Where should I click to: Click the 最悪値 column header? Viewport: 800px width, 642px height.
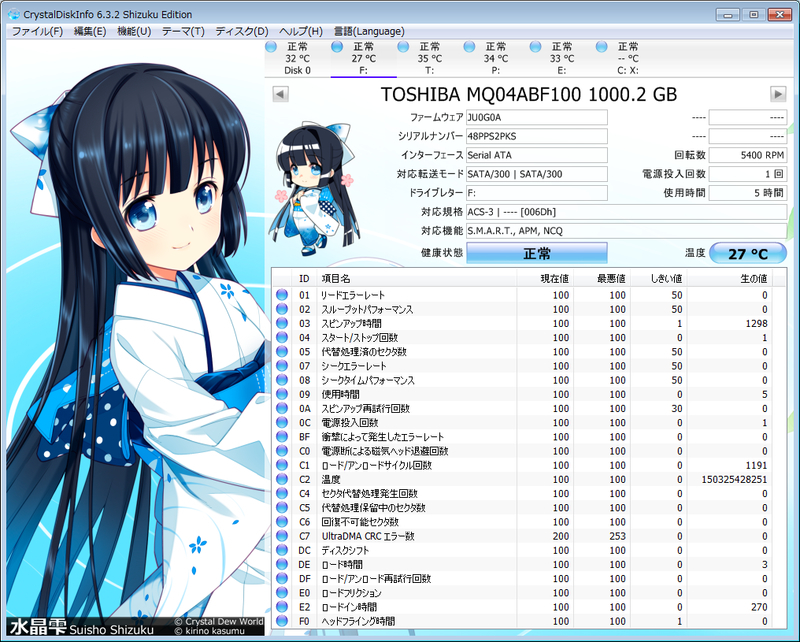click(x=602, y=279)
